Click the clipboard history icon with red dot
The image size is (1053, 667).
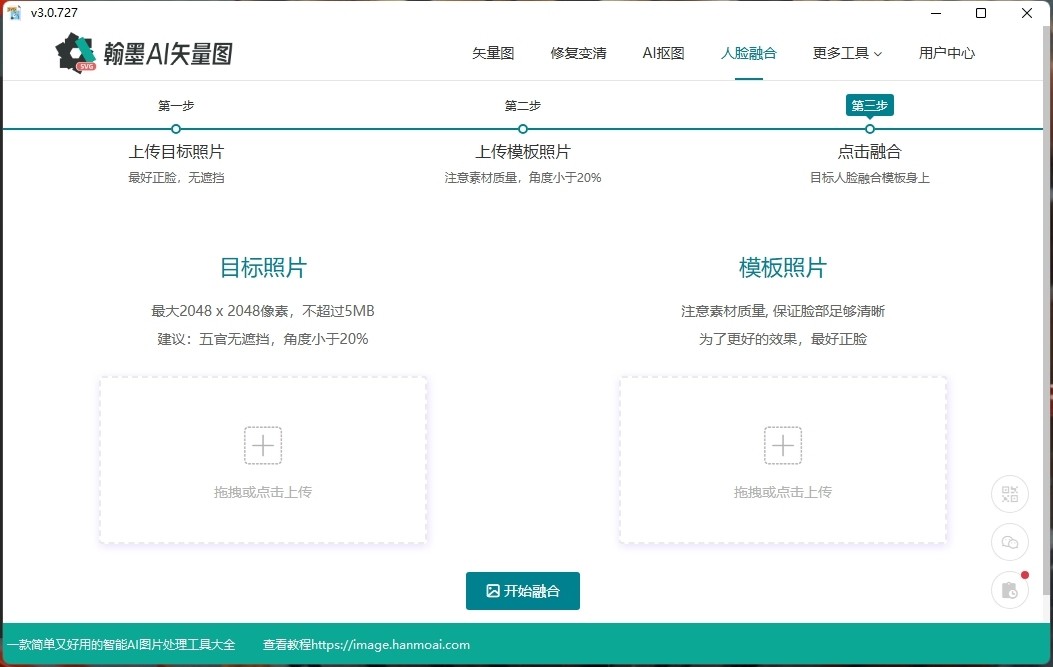coord(1009,590)
